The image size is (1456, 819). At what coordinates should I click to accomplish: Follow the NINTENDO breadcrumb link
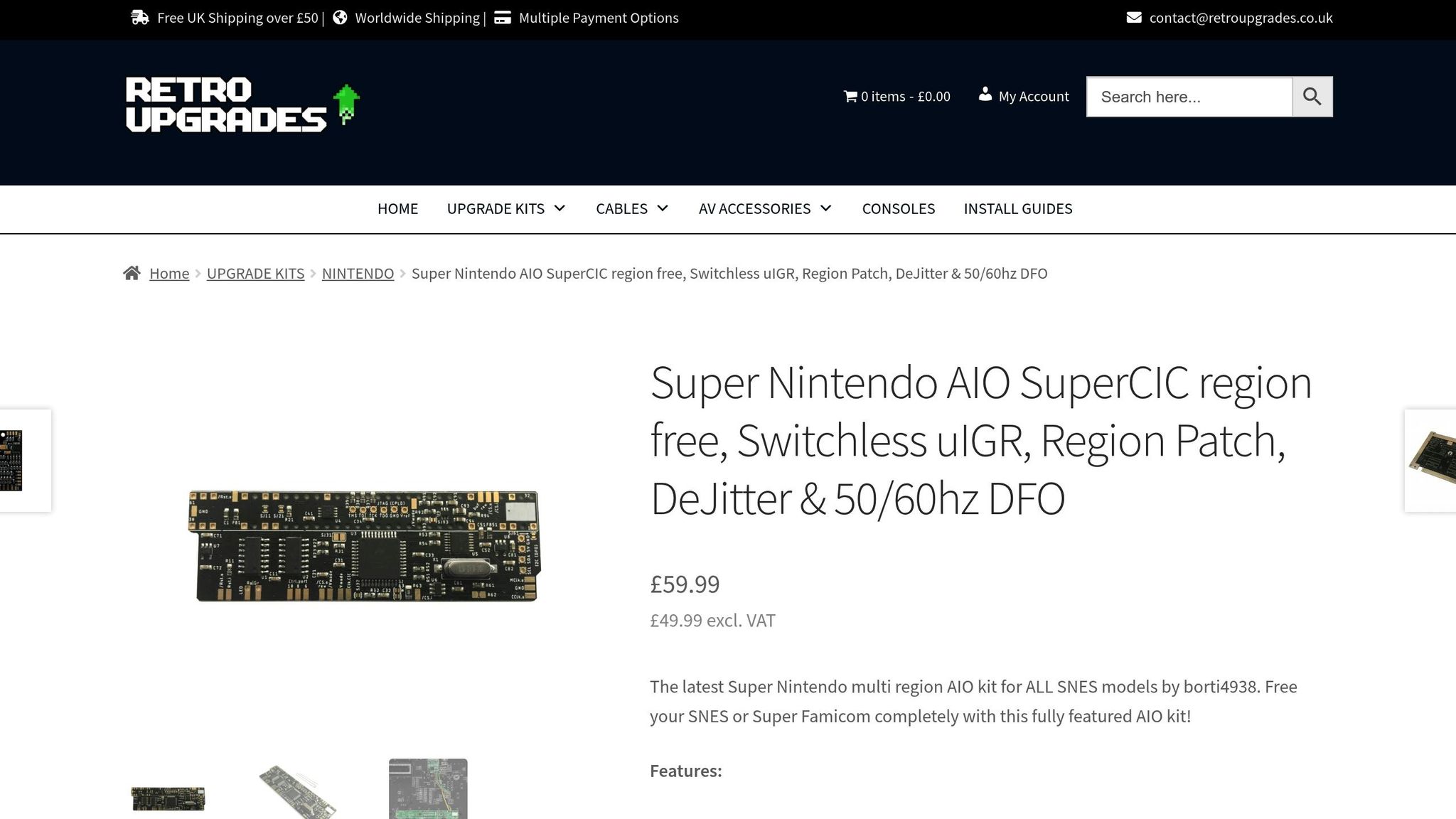tap(358, 274)
